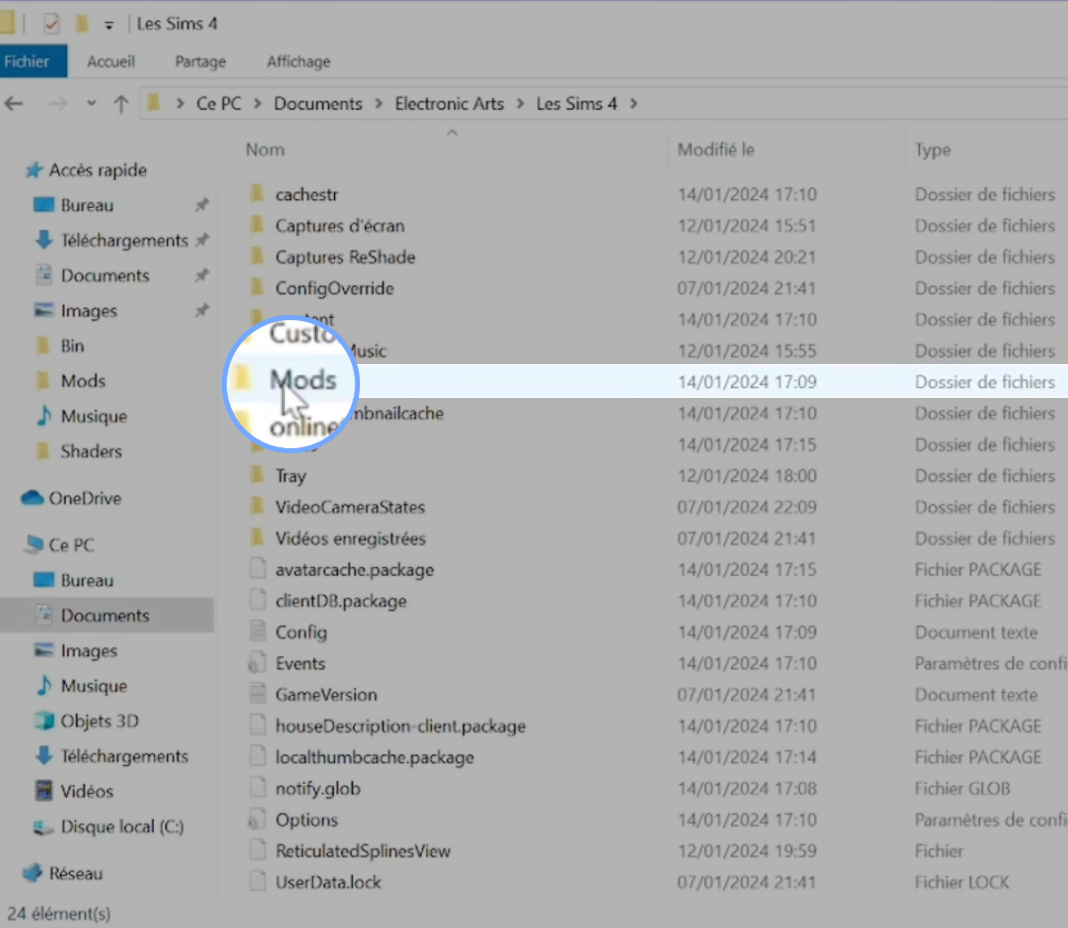Switch to the Affichage ribbon tab
The width and height of the screenshot is (1068, 928).
point(298,61)
